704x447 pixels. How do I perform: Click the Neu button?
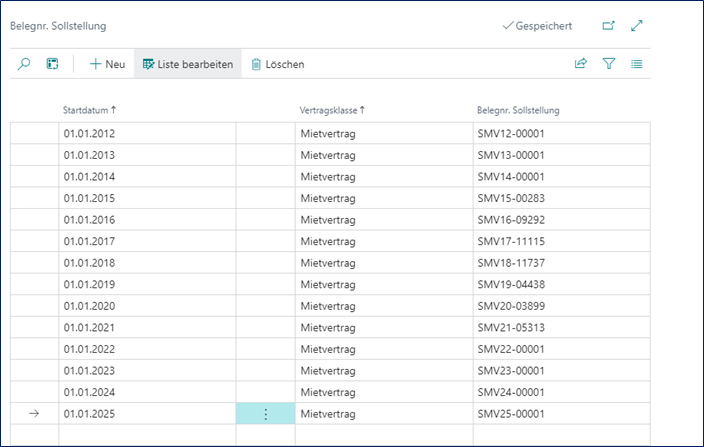pyautogui.click(x=107, y=64)
